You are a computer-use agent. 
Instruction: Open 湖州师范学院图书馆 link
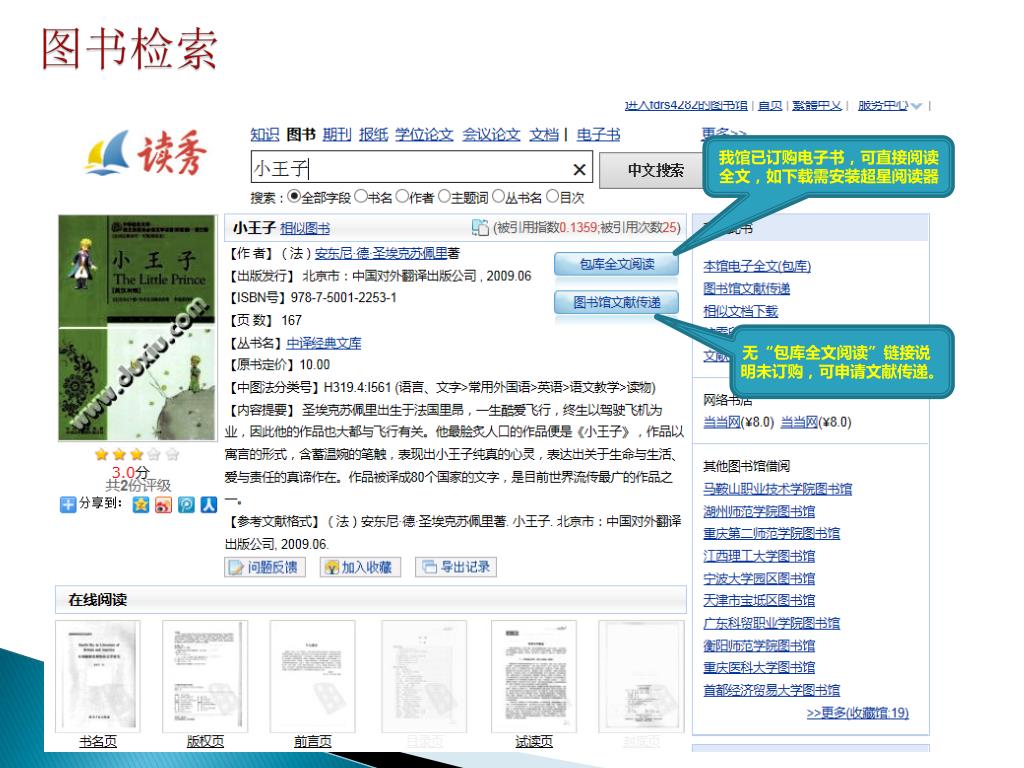(759, 511)
